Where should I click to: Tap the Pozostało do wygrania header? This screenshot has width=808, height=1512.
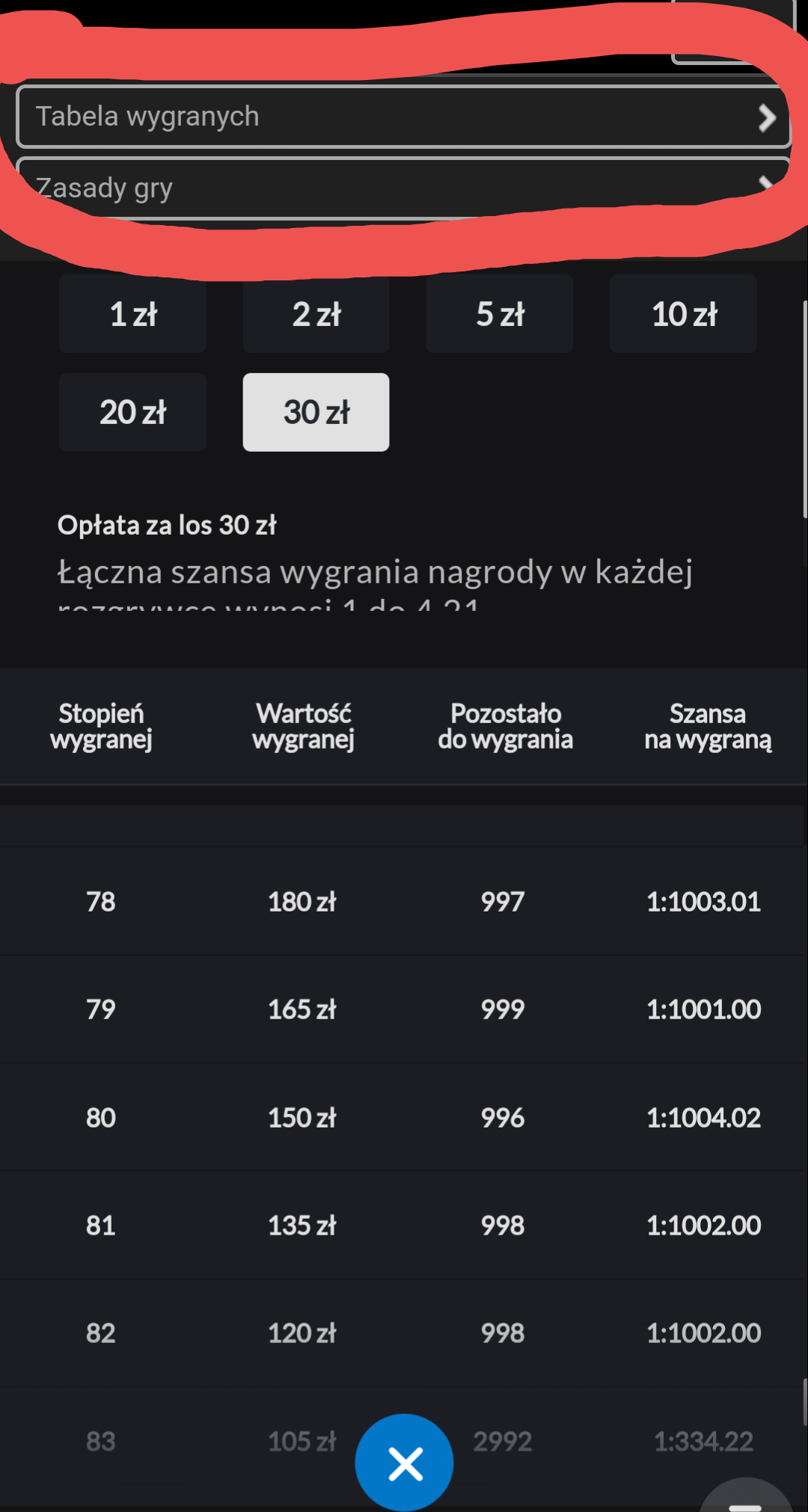click(505, 726)
